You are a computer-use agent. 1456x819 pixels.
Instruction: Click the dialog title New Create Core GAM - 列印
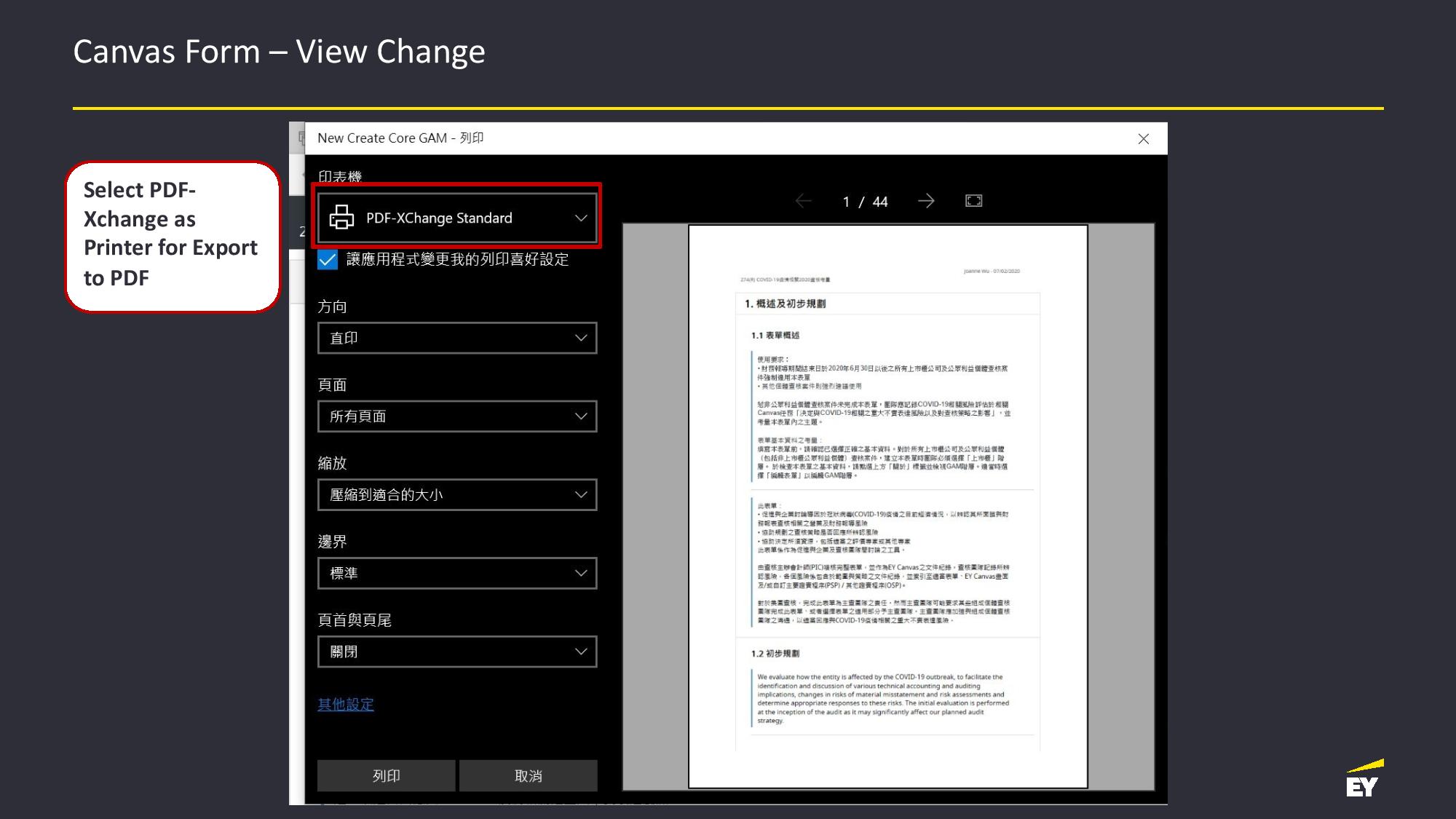click(x=400, y=138)
